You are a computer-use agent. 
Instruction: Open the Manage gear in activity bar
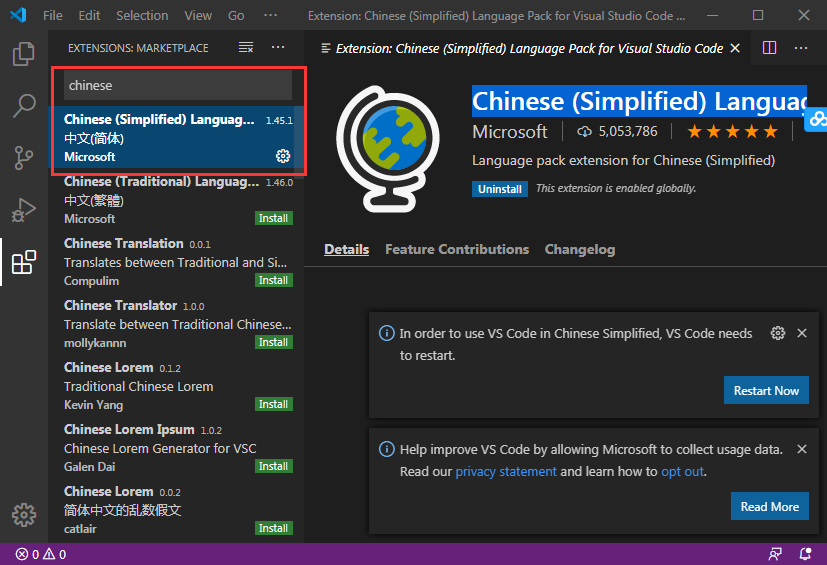pos(24,515)
